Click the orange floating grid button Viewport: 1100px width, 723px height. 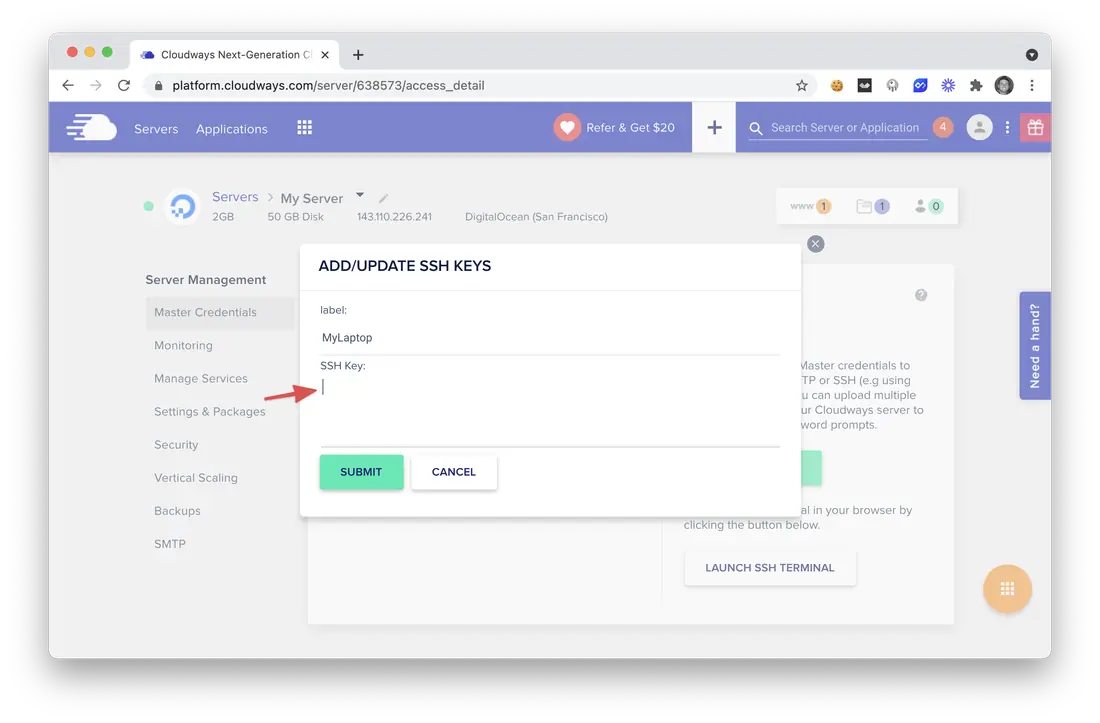click(x=1007, y=589)
